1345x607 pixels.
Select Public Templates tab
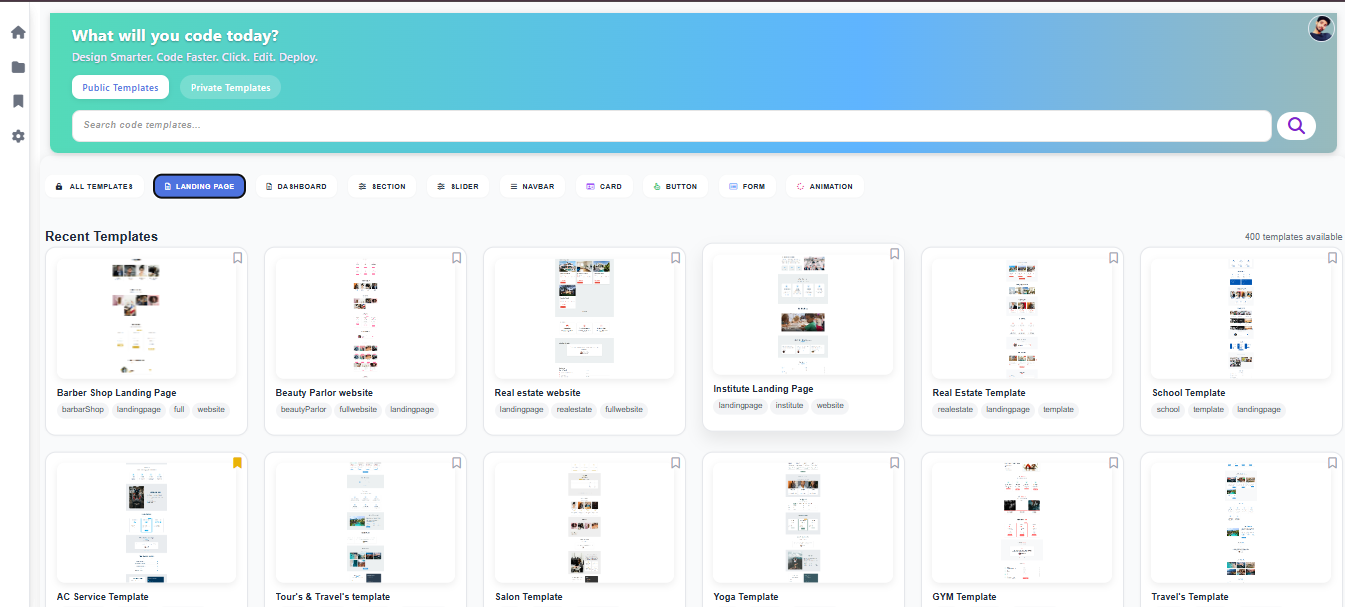120,88
